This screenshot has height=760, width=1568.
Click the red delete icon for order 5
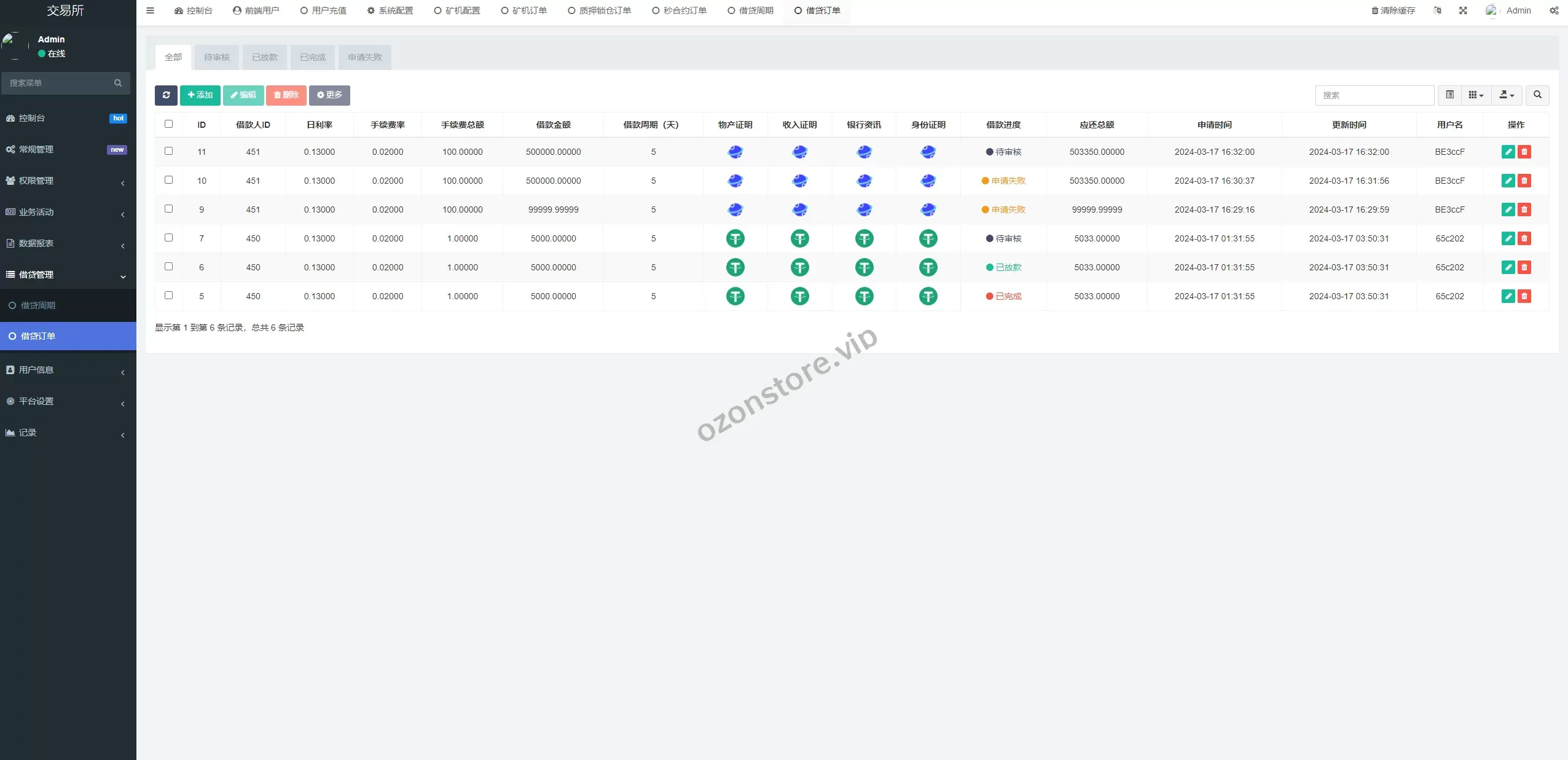[x=1524, y=296]
